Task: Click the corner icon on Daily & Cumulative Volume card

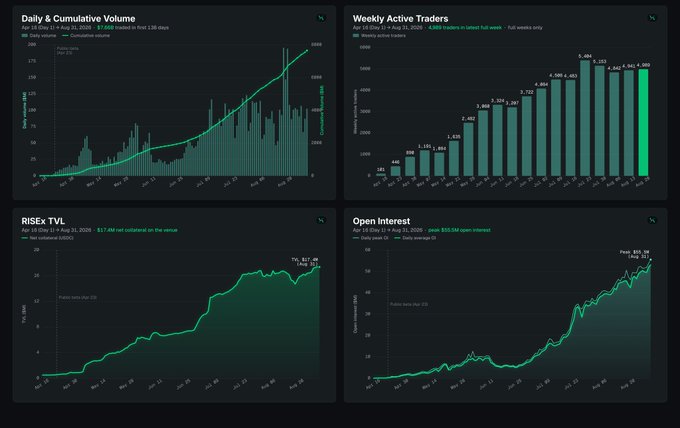Action: [x=321, y=18]
